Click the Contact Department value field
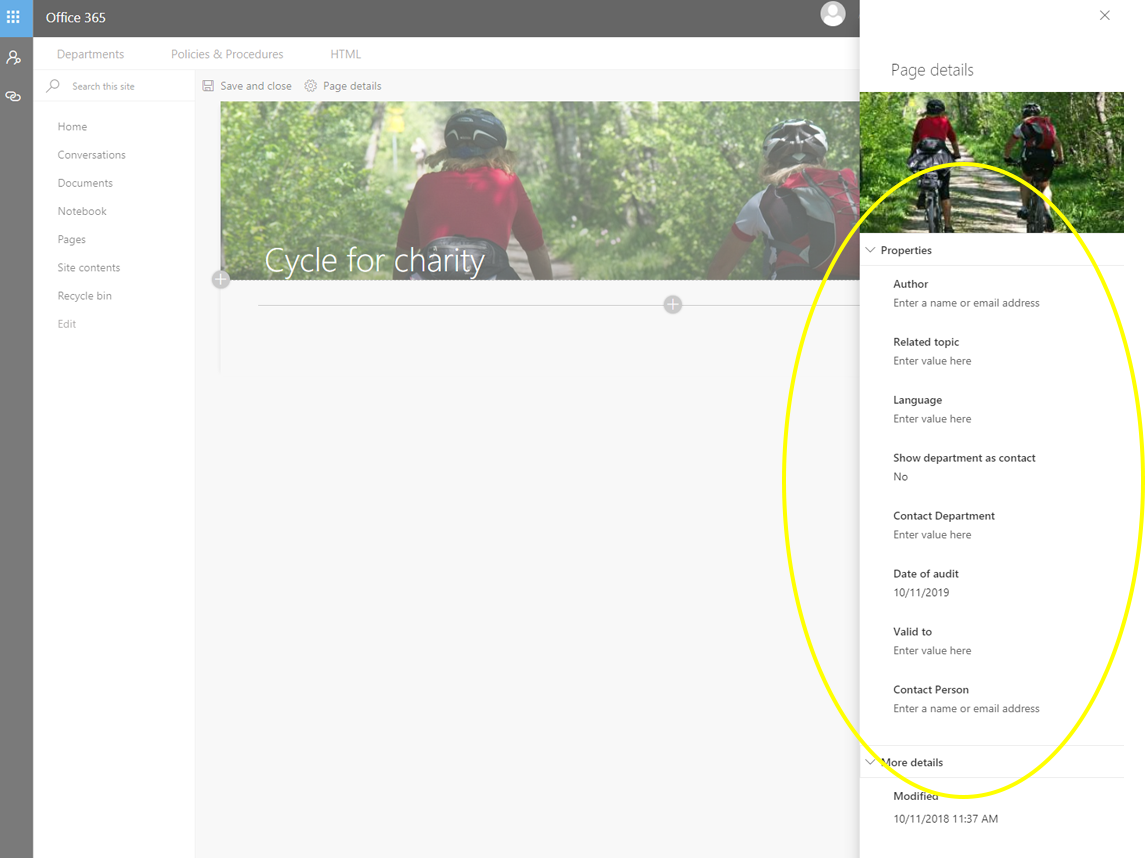The image size is (1146, 858). point(932,535)
